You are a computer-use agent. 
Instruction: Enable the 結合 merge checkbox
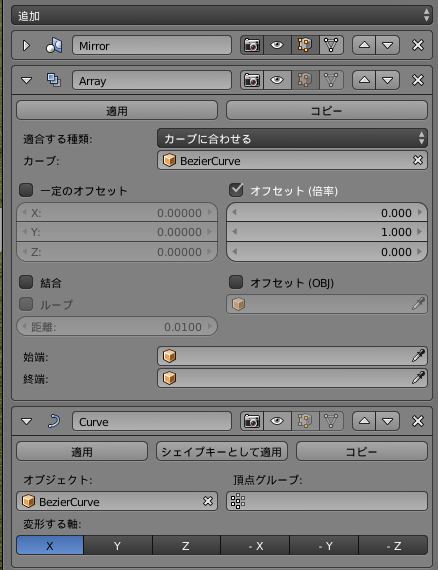26,282
